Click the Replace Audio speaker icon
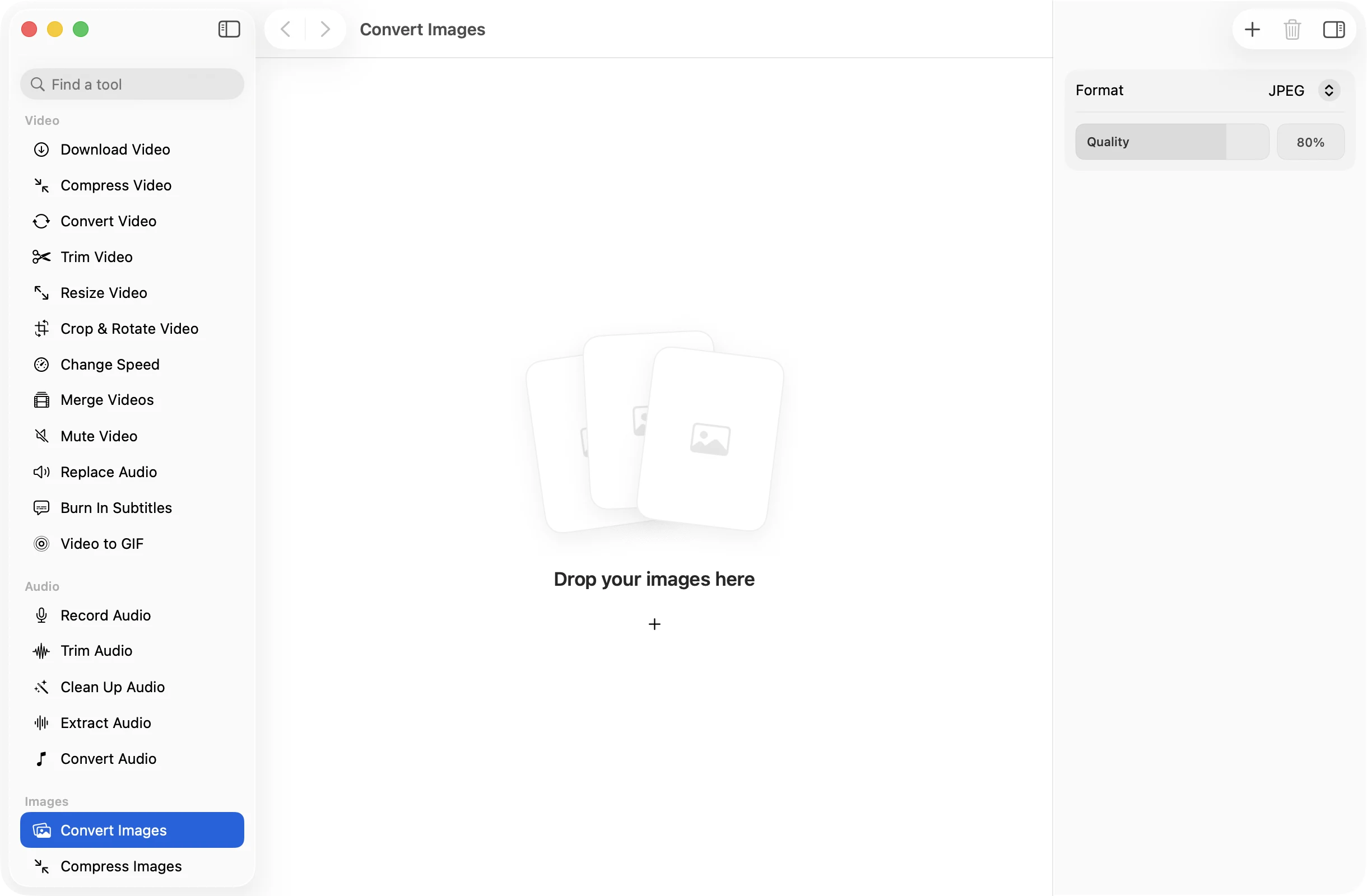 (41, 472)
